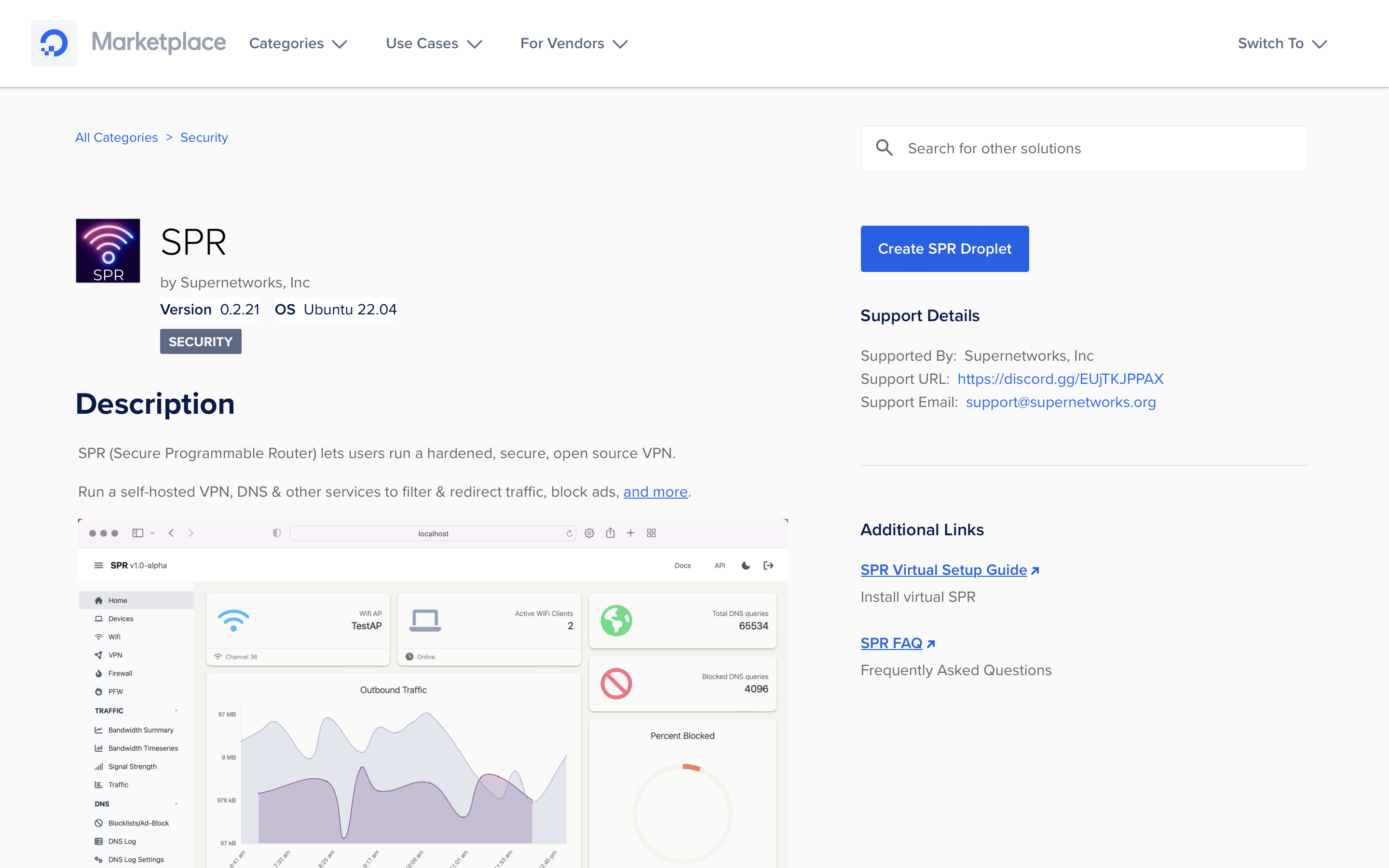Click the red blocked DNS queries icon
This screenshot has width=1389, height=868.
tap(616, 684)
